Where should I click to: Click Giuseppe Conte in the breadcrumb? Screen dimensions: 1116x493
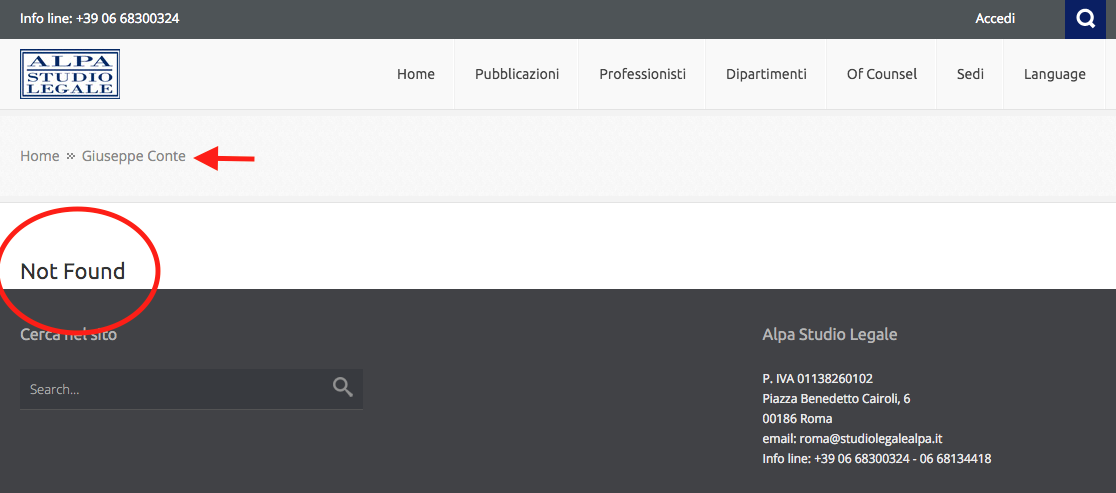pos(134,156)
